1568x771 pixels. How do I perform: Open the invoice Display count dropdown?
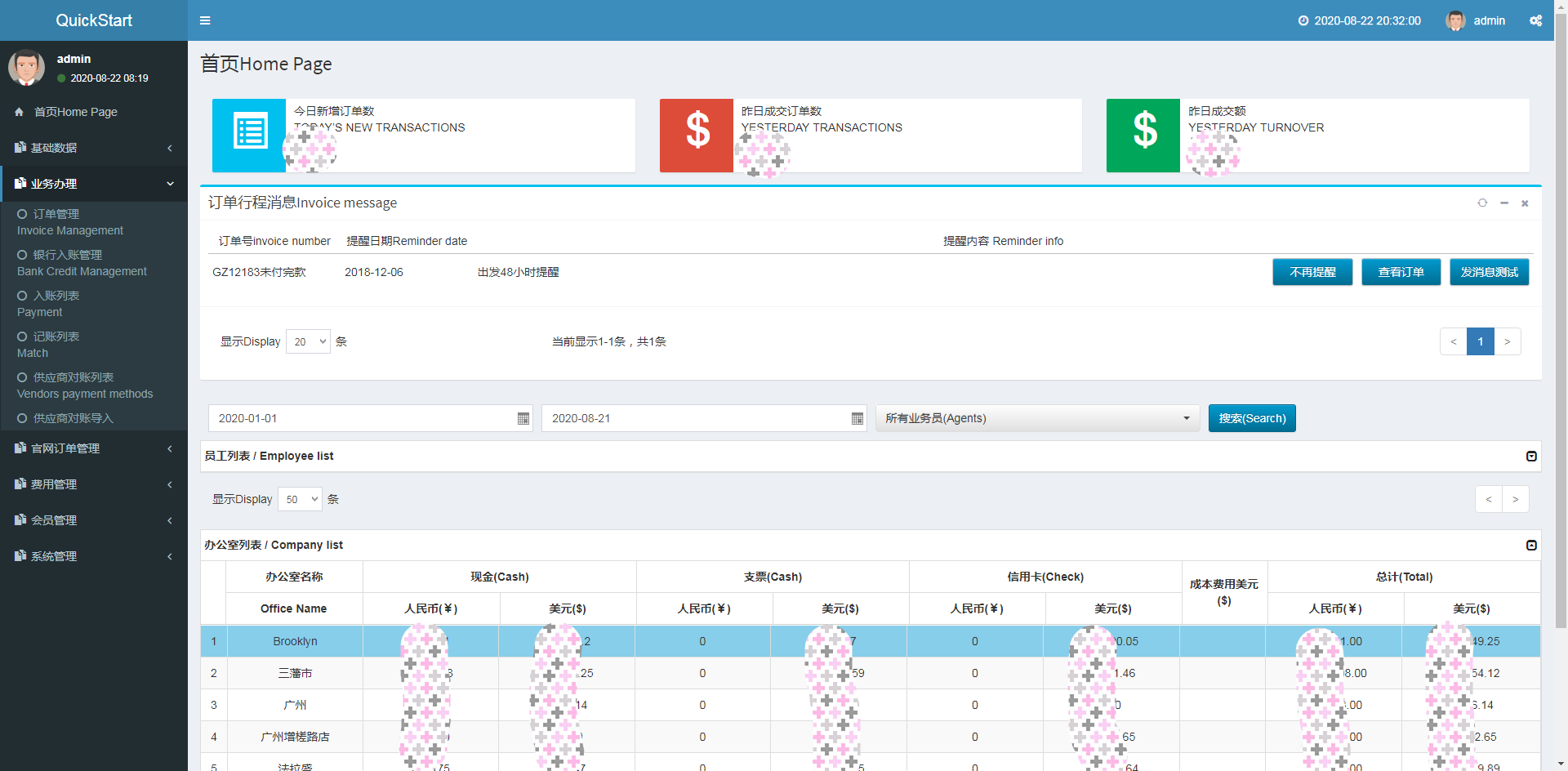point(308,341)
